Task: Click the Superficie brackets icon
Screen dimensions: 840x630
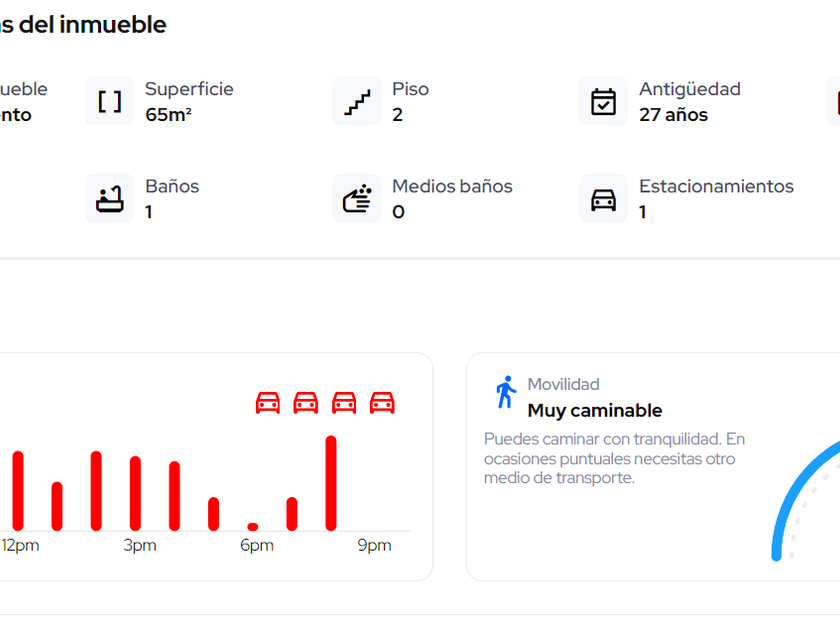Action: click(x=109, y=102)
